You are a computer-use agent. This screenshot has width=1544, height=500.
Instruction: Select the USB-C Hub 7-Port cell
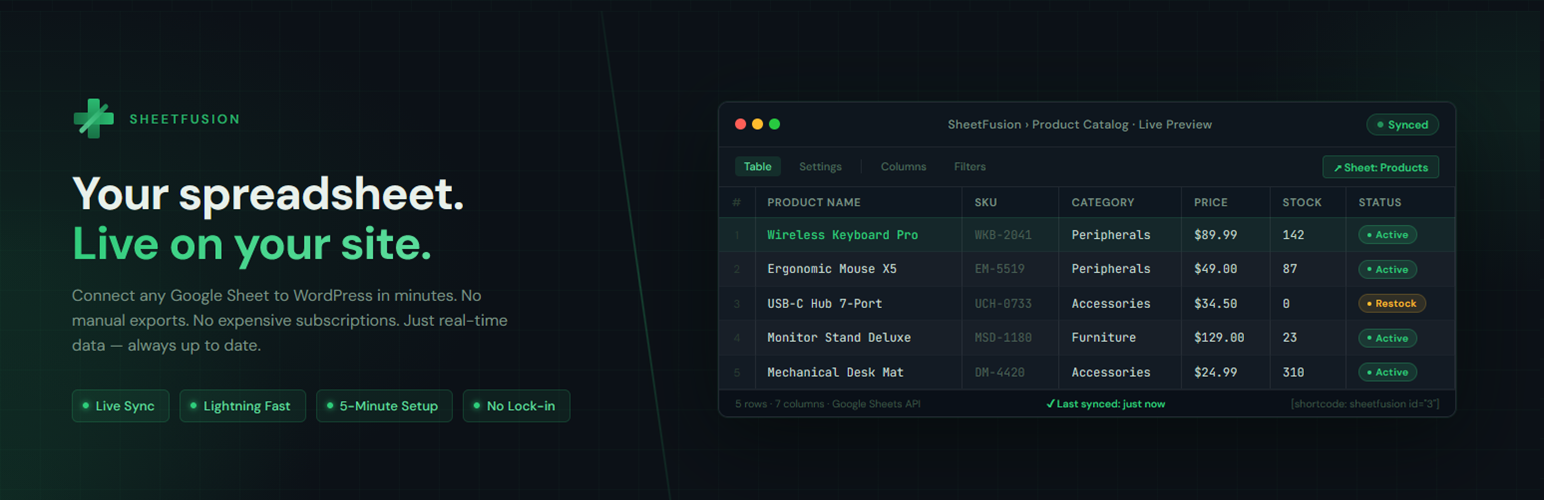[x=824, y=303]
